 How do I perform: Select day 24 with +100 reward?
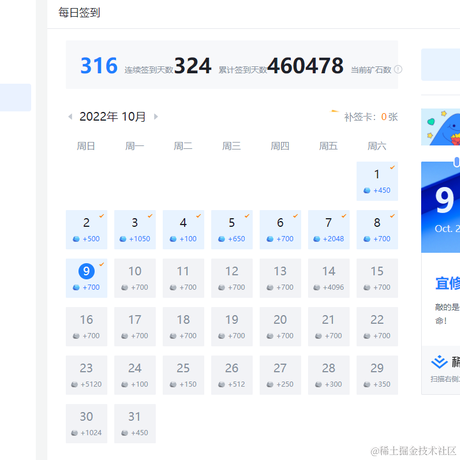pos(135,375)
